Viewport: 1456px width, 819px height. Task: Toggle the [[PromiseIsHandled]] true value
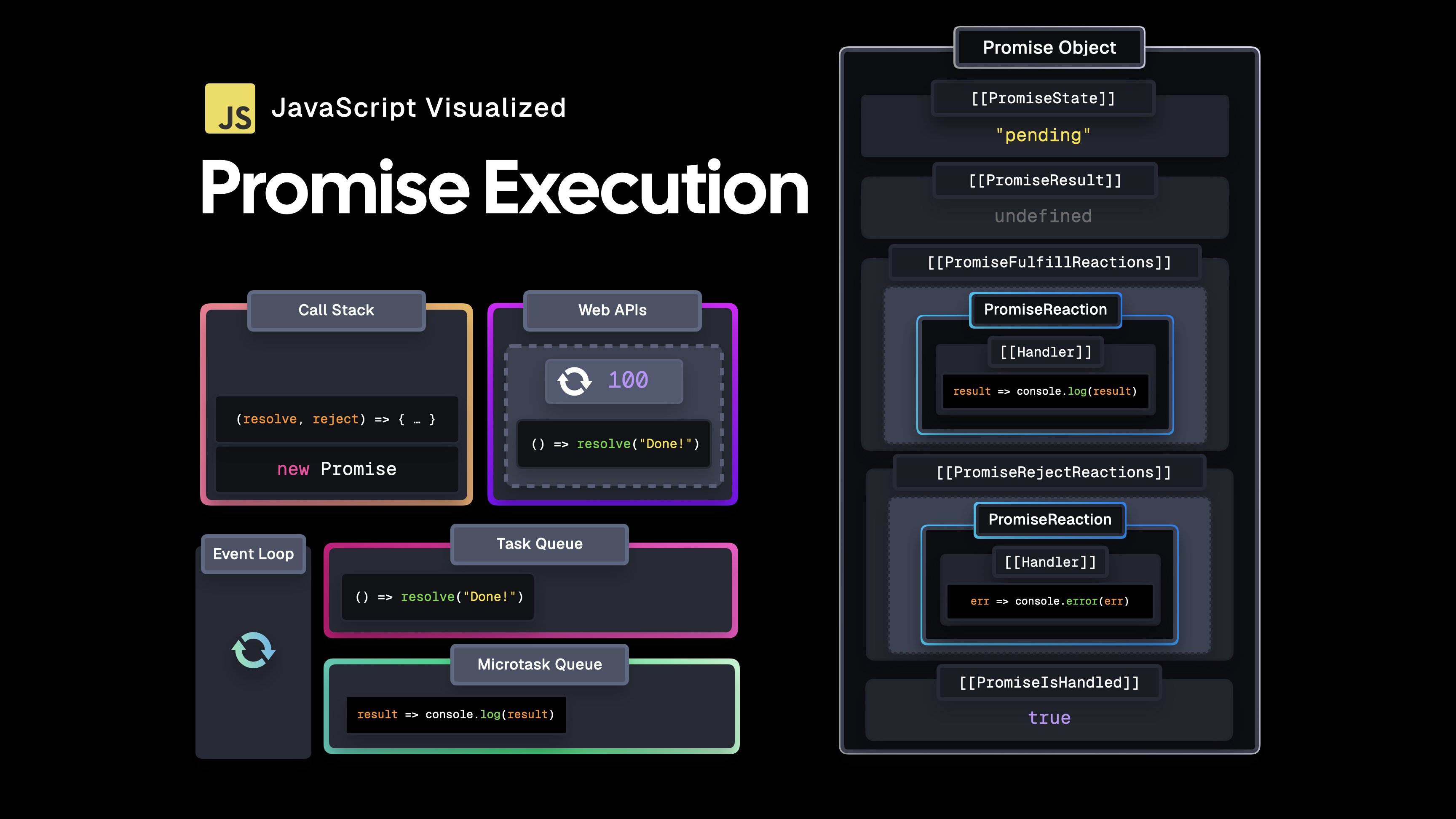coord(1049,718)
